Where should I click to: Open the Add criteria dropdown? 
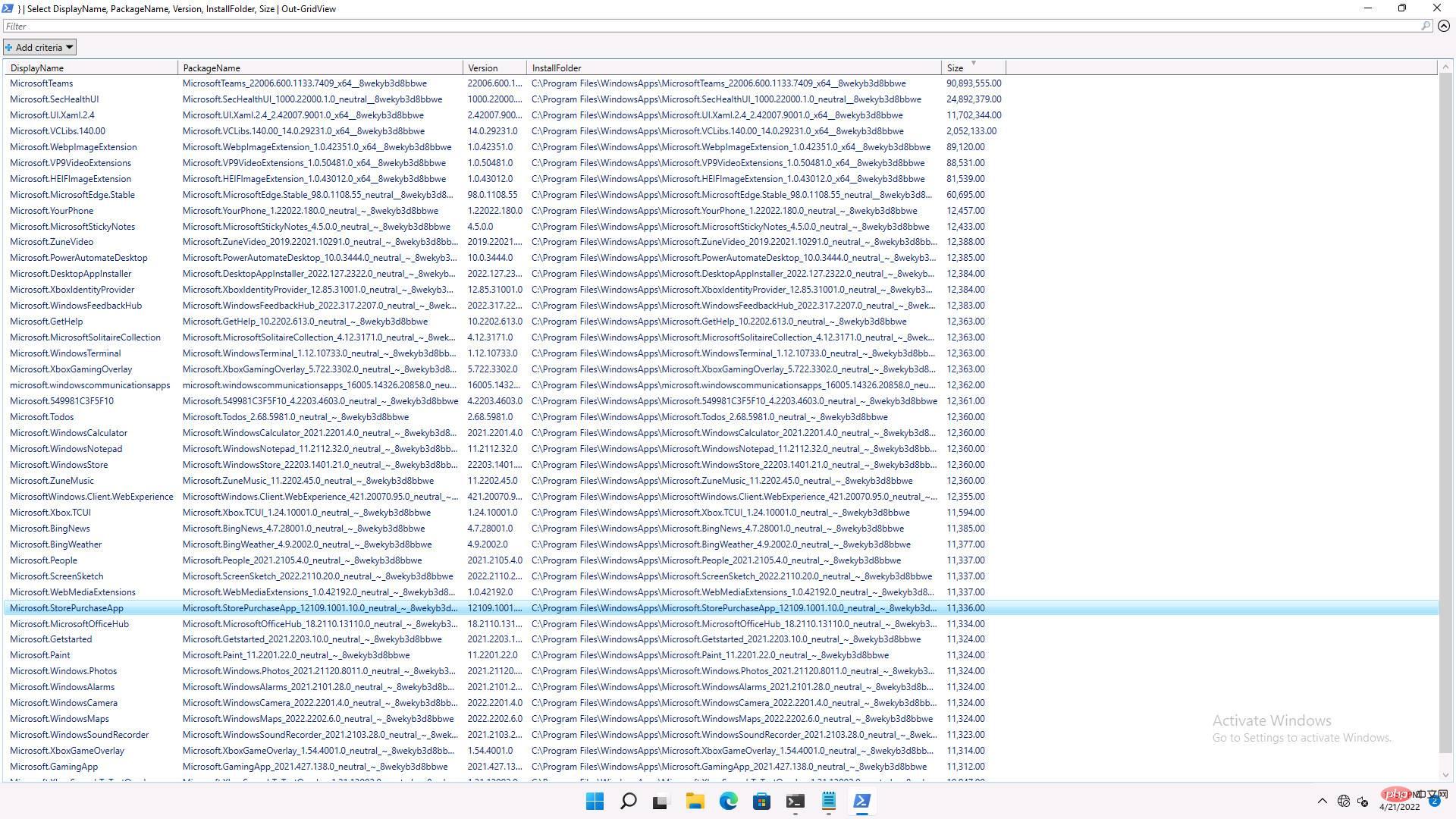coord(39,47)
